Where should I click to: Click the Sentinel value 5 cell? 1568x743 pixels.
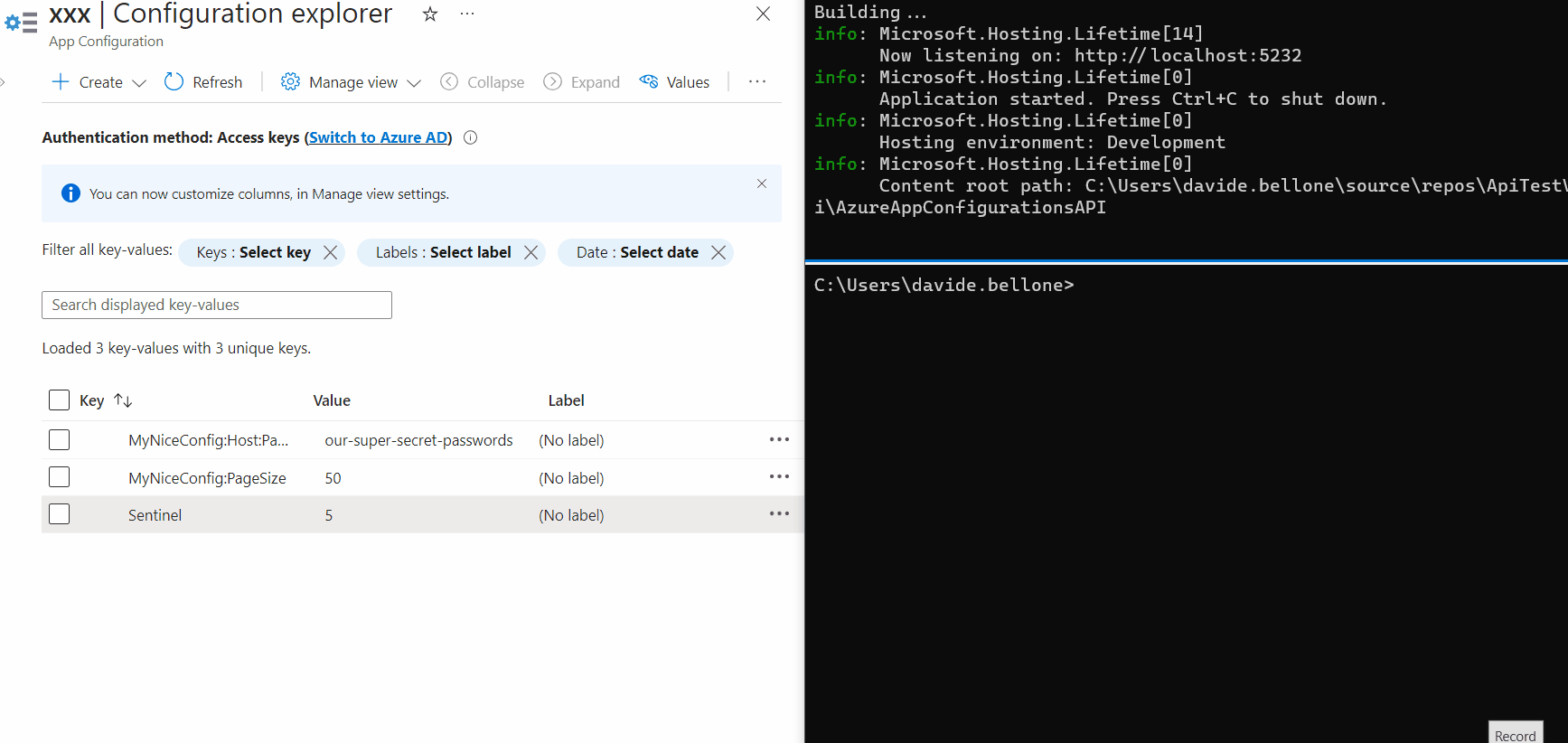click(x=329, y=515)
